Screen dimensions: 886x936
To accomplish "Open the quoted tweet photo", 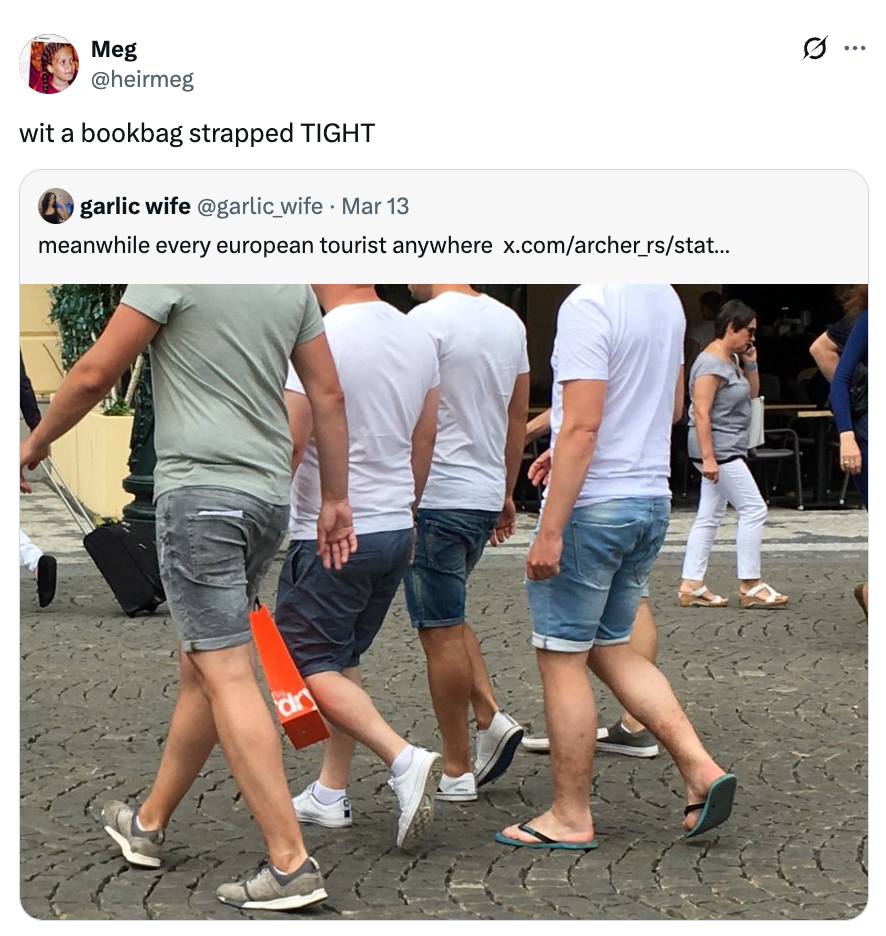I will 444,602.
